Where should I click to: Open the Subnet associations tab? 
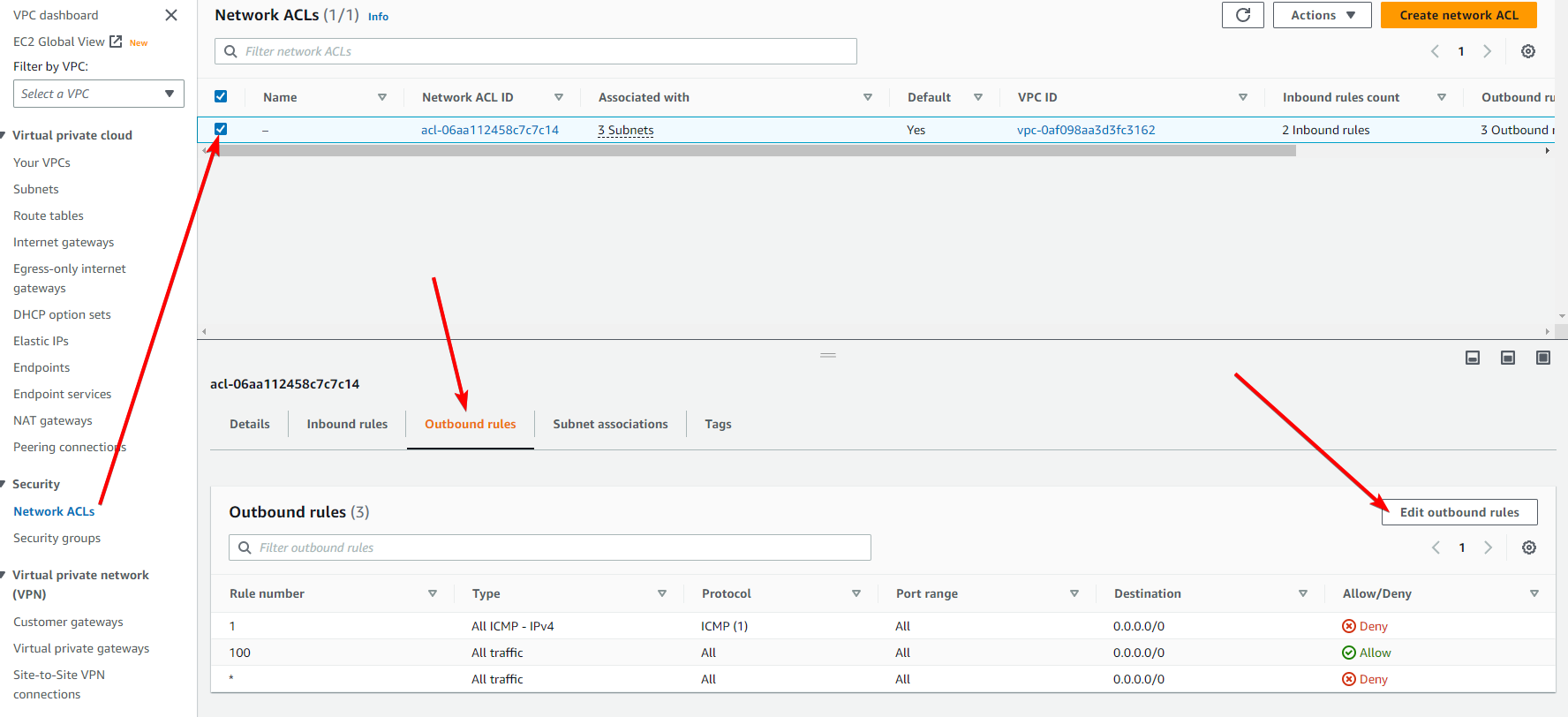coord(610,424)
